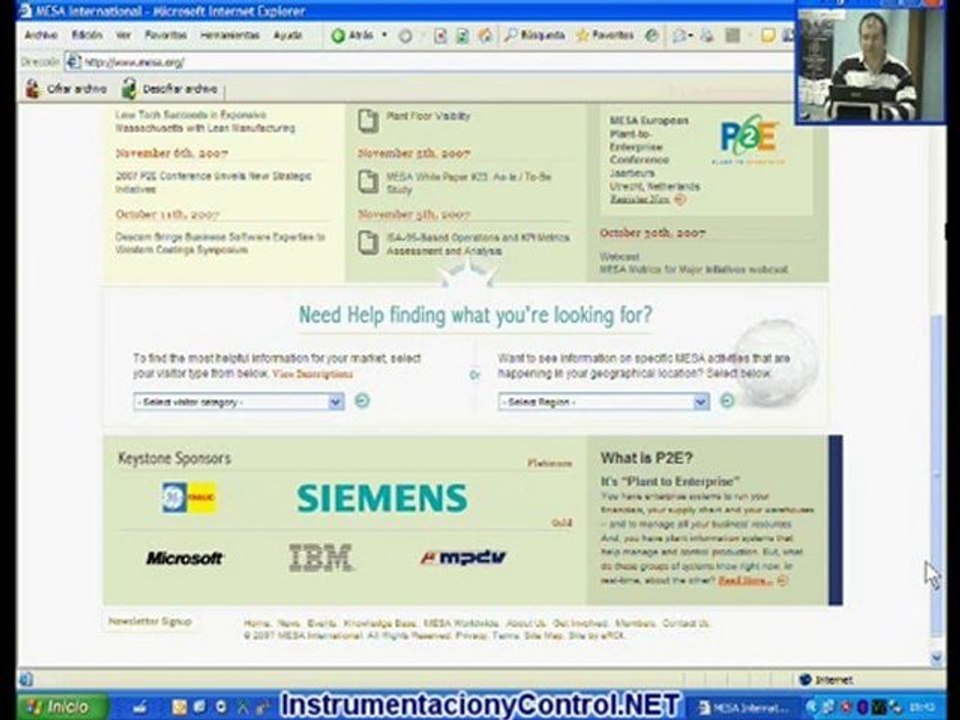Image resolution: width=960 pixels, height=720 pixels.
Task: Open the ISA-95-Based Operations document icon
Action: (368, 242)
